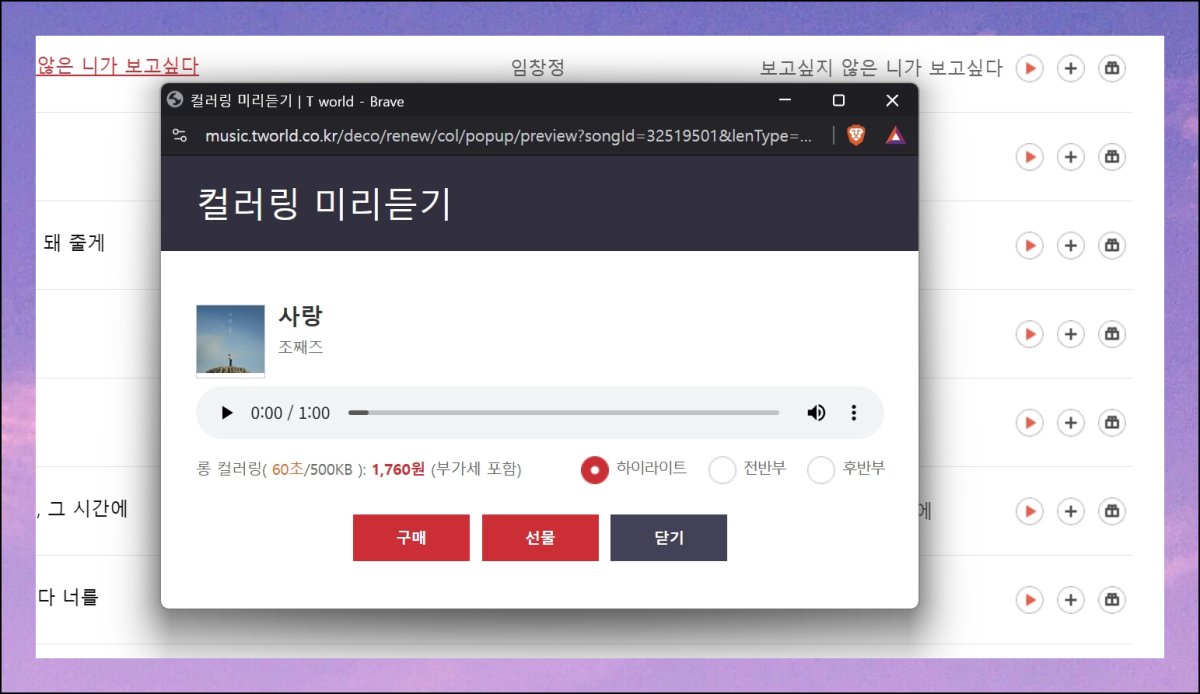Close the 컬러링 미리듣기 popup with the X

click(x=892, y=100)
